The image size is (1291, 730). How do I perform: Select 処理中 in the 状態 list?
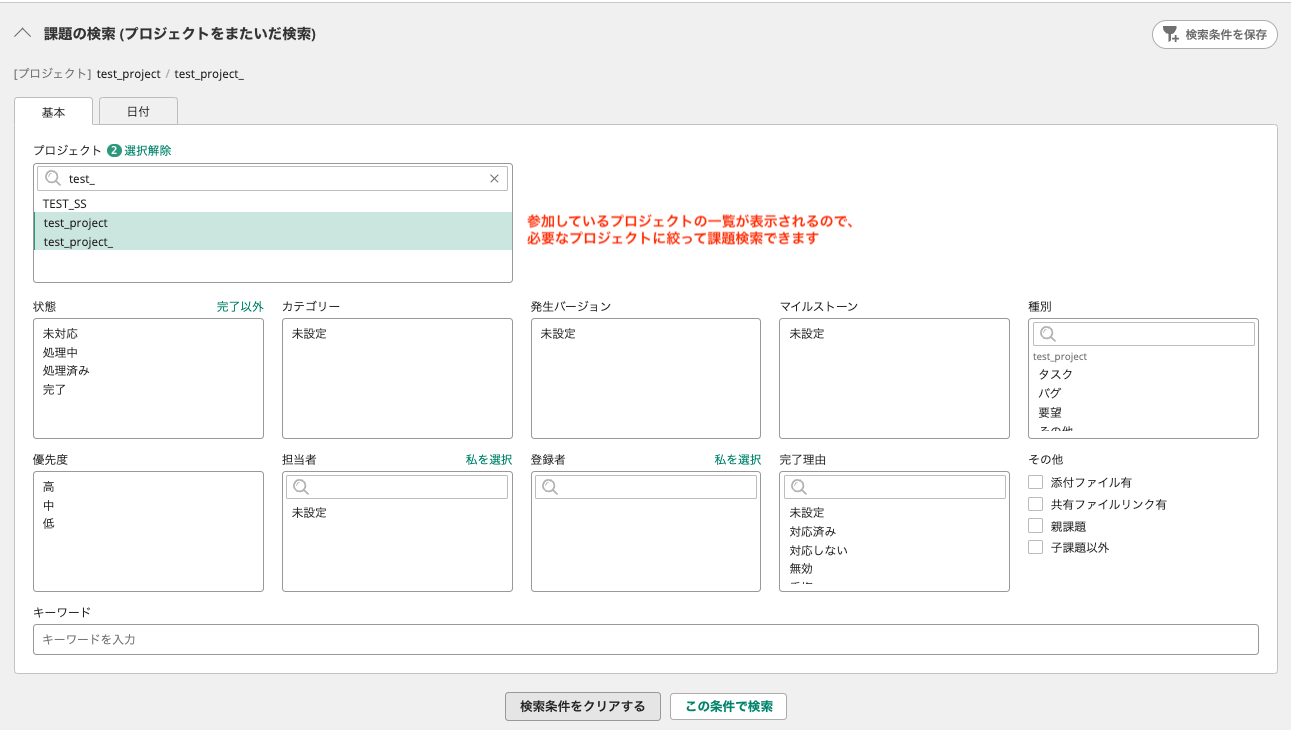click(60, 352)
